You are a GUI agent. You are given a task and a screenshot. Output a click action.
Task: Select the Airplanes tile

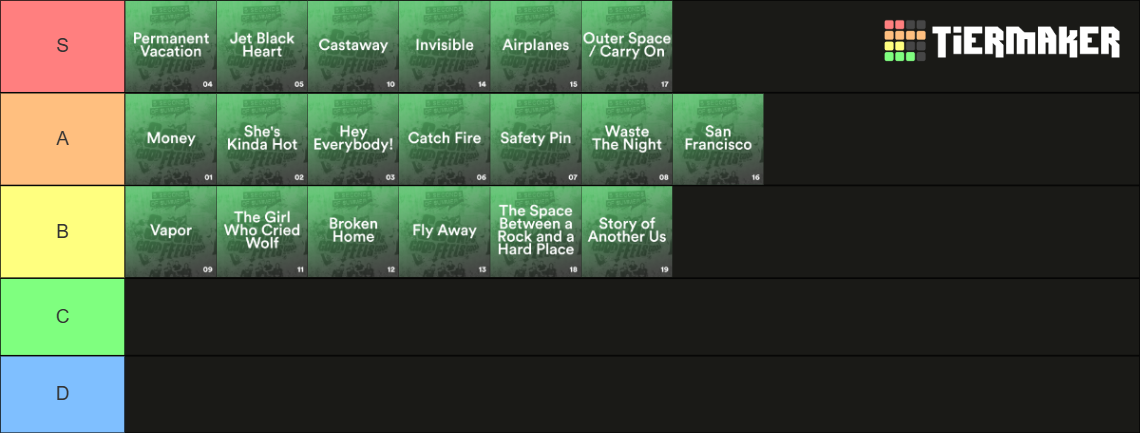(536, 46)
